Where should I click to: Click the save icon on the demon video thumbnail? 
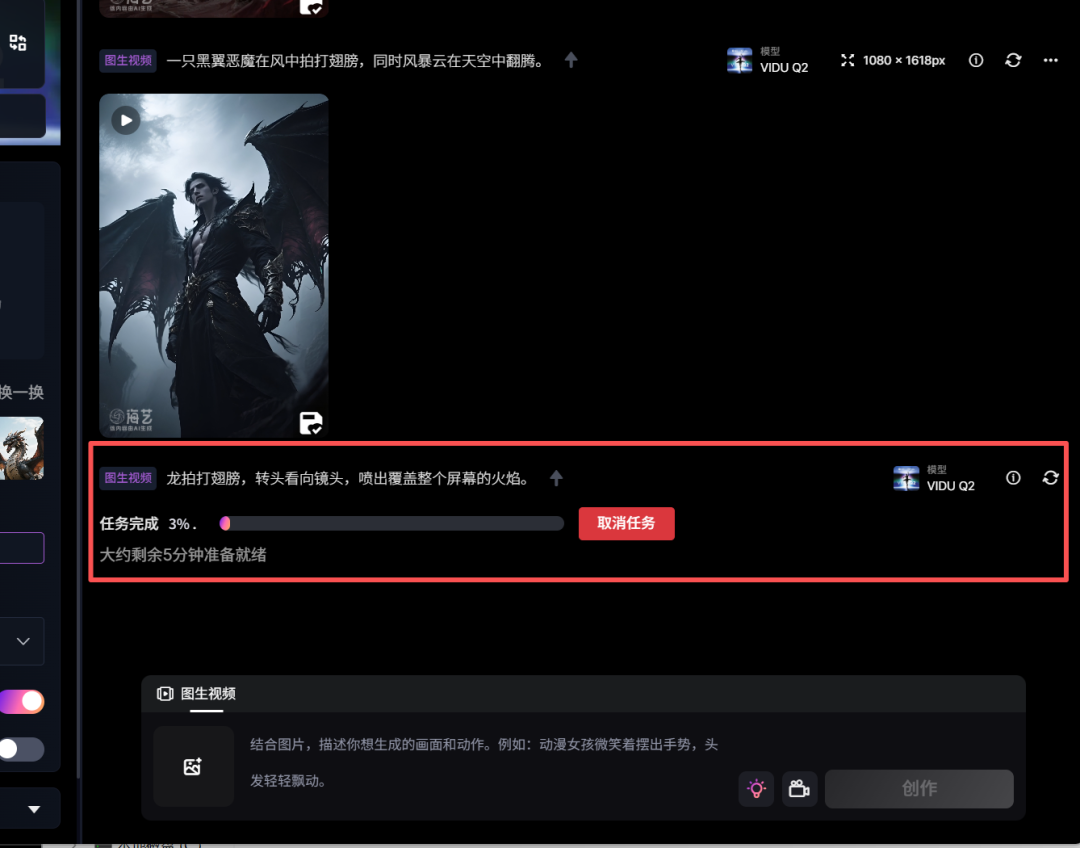(310, 423)
